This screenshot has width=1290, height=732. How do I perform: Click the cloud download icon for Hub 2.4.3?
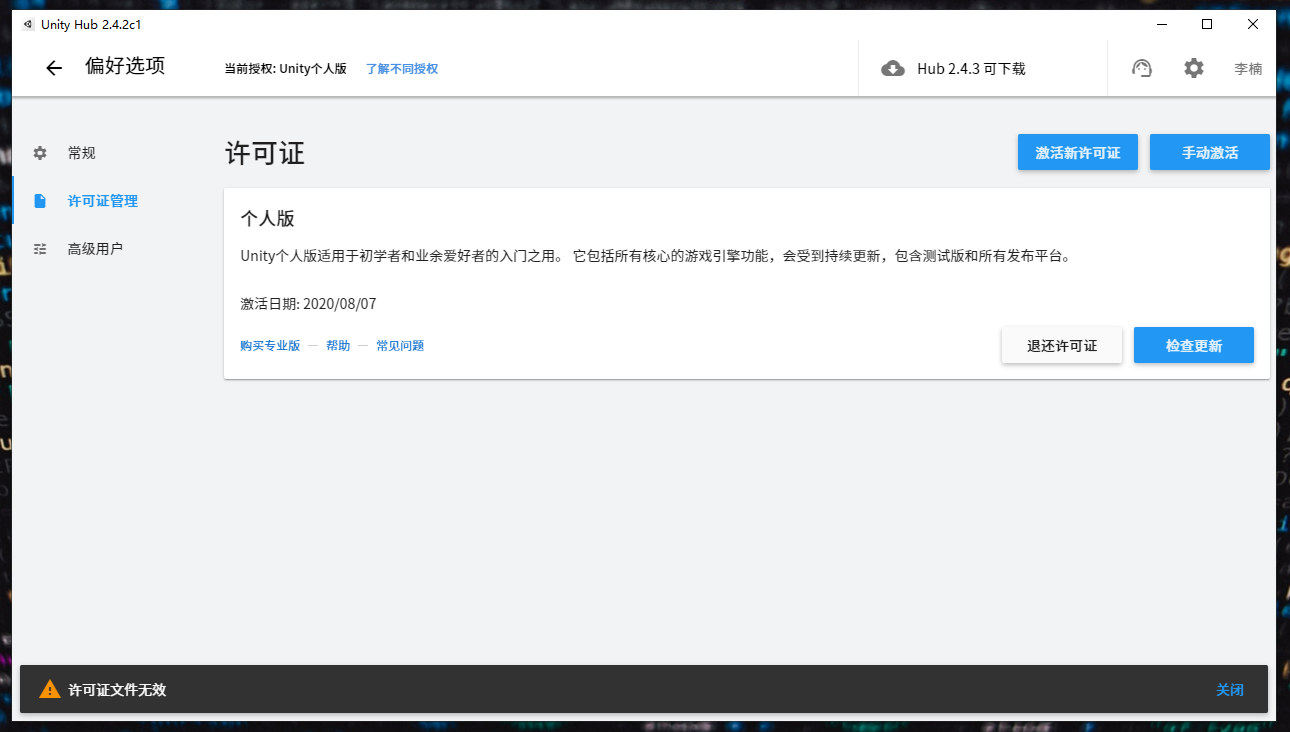tap(893, 69)
